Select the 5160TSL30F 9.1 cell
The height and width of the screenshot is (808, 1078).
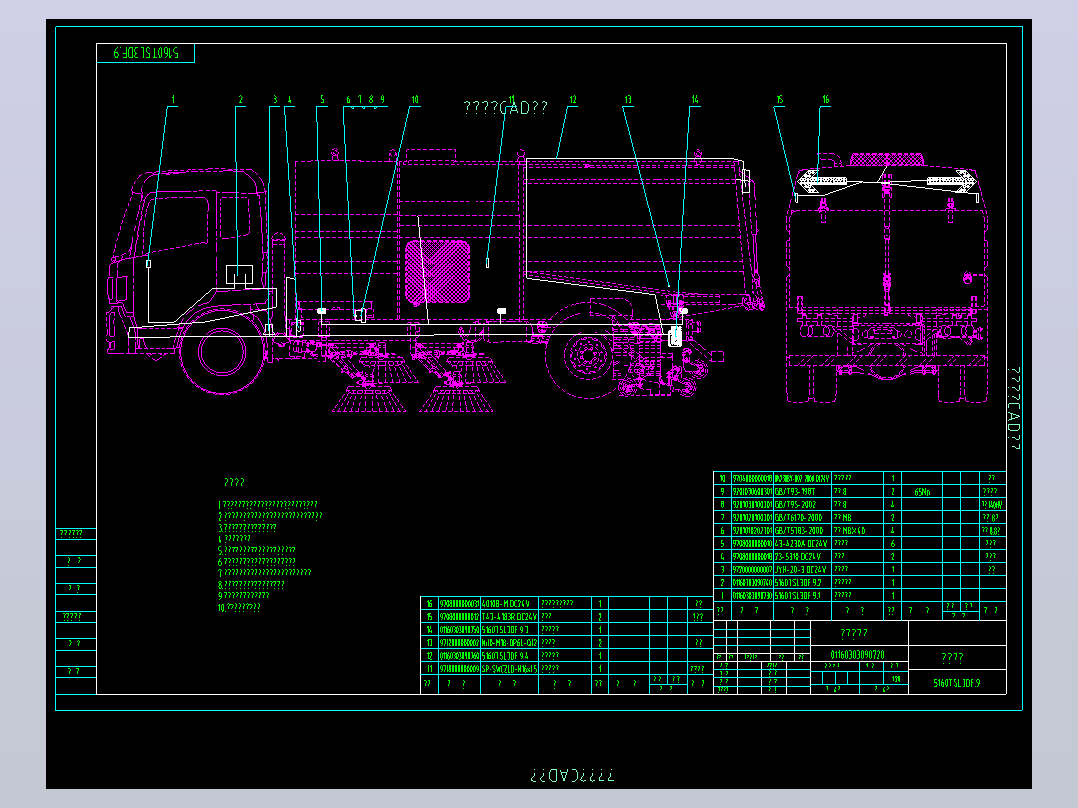click(802, 596)
